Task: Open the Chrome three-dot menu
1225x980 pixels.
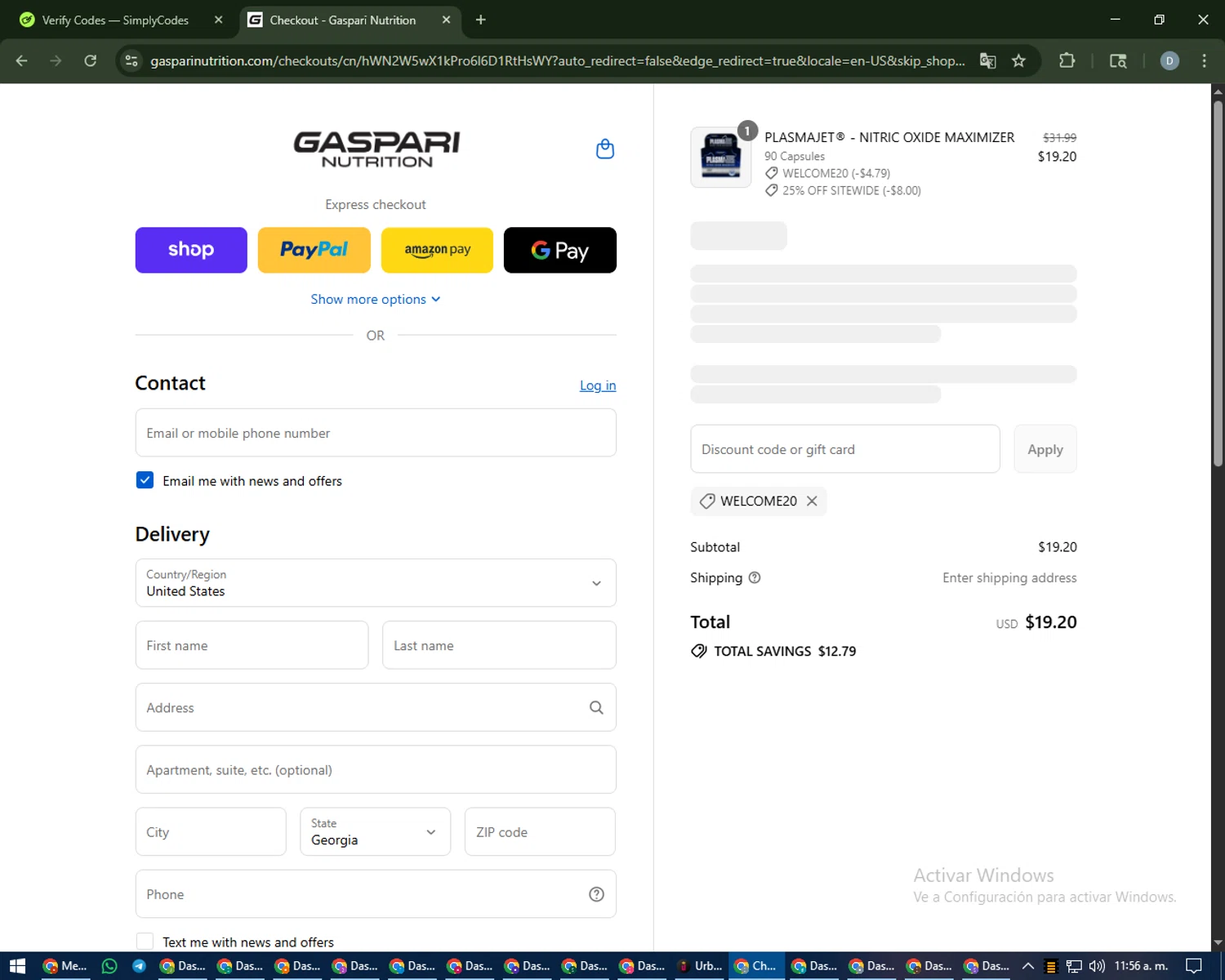Action: pos(1204,60)
